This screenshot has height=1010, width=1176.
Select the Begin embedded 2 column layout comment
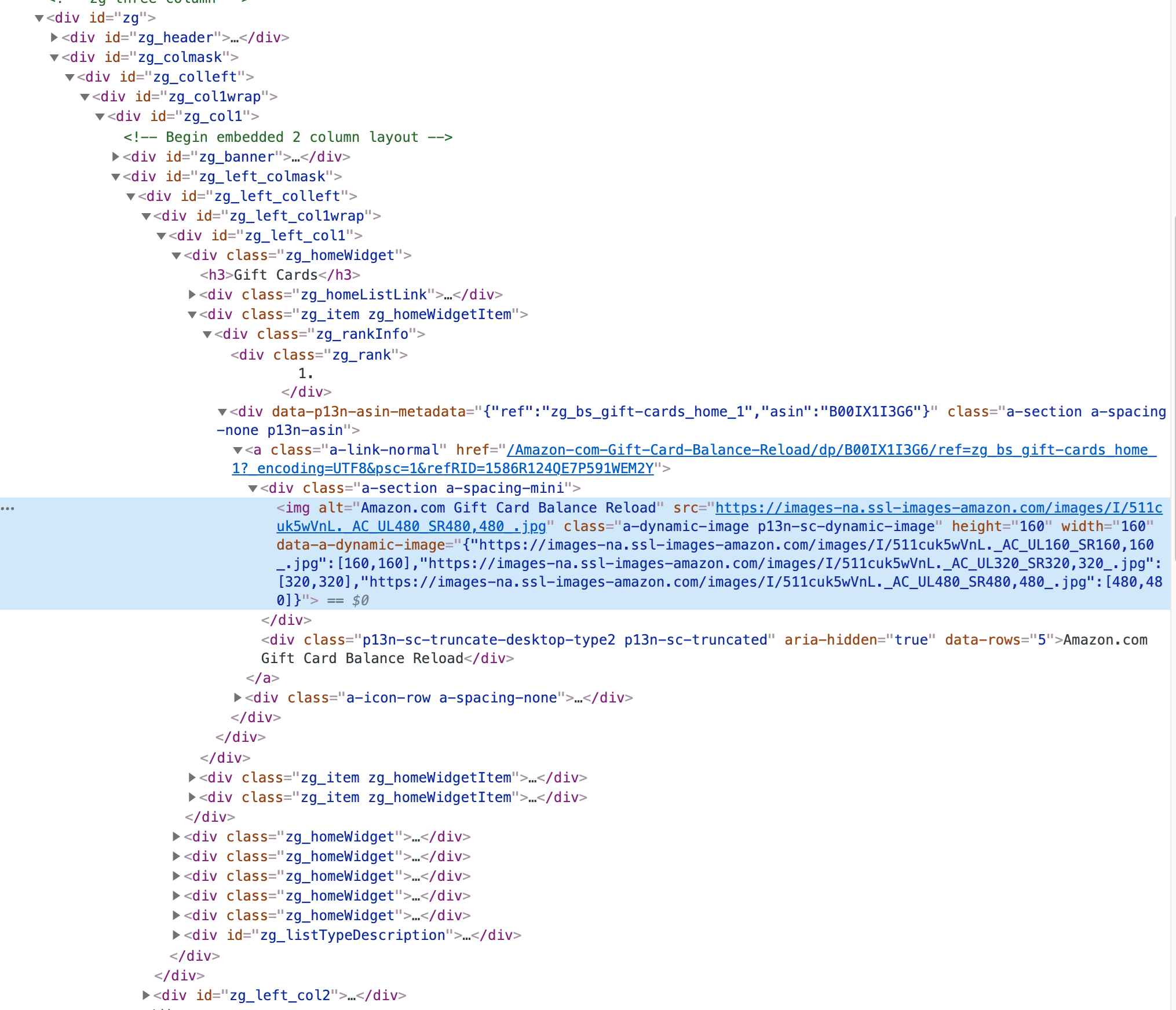288,137
